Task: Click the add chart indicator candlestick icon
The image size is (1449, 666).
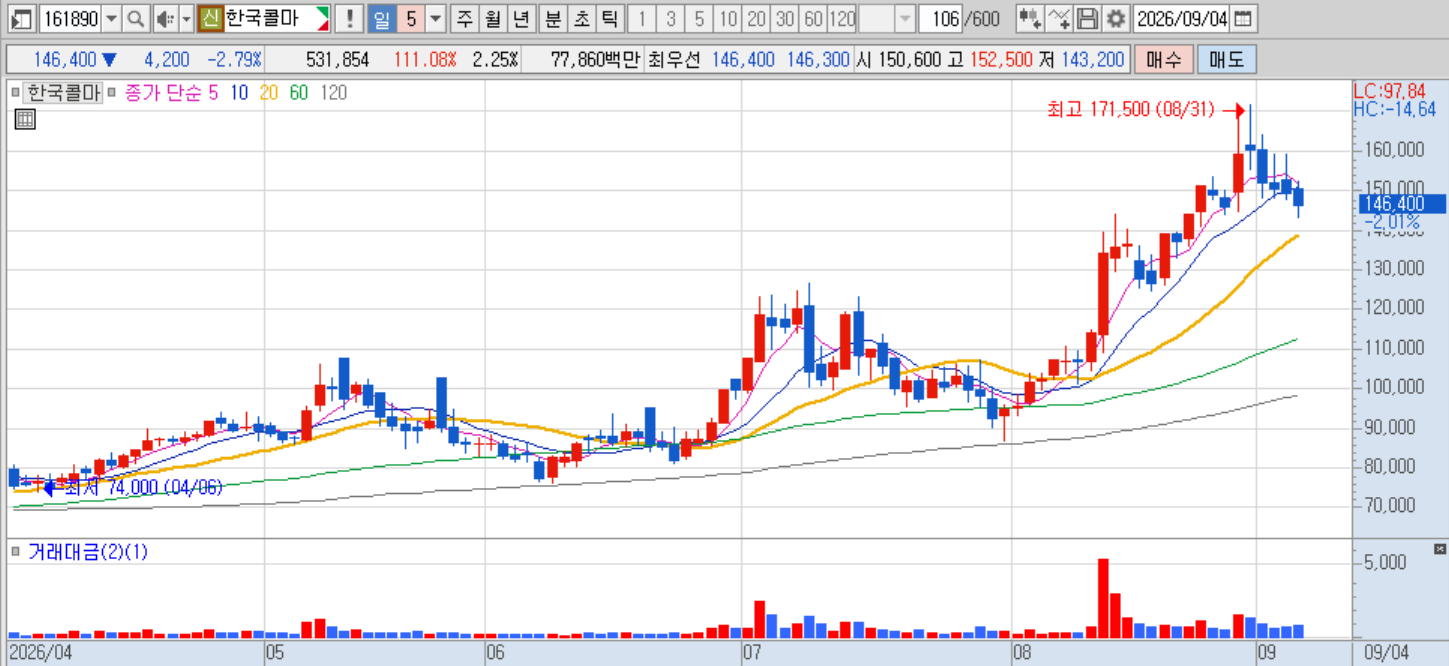Action: point(1030,18)
